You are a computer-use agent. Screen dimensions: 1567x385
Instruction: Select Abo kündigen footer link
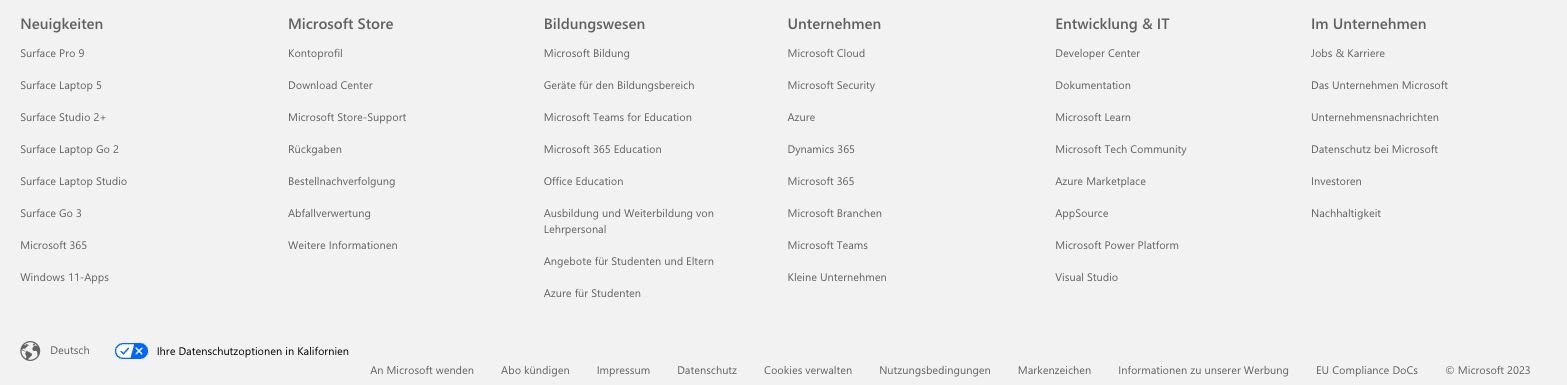coord(535,371)
